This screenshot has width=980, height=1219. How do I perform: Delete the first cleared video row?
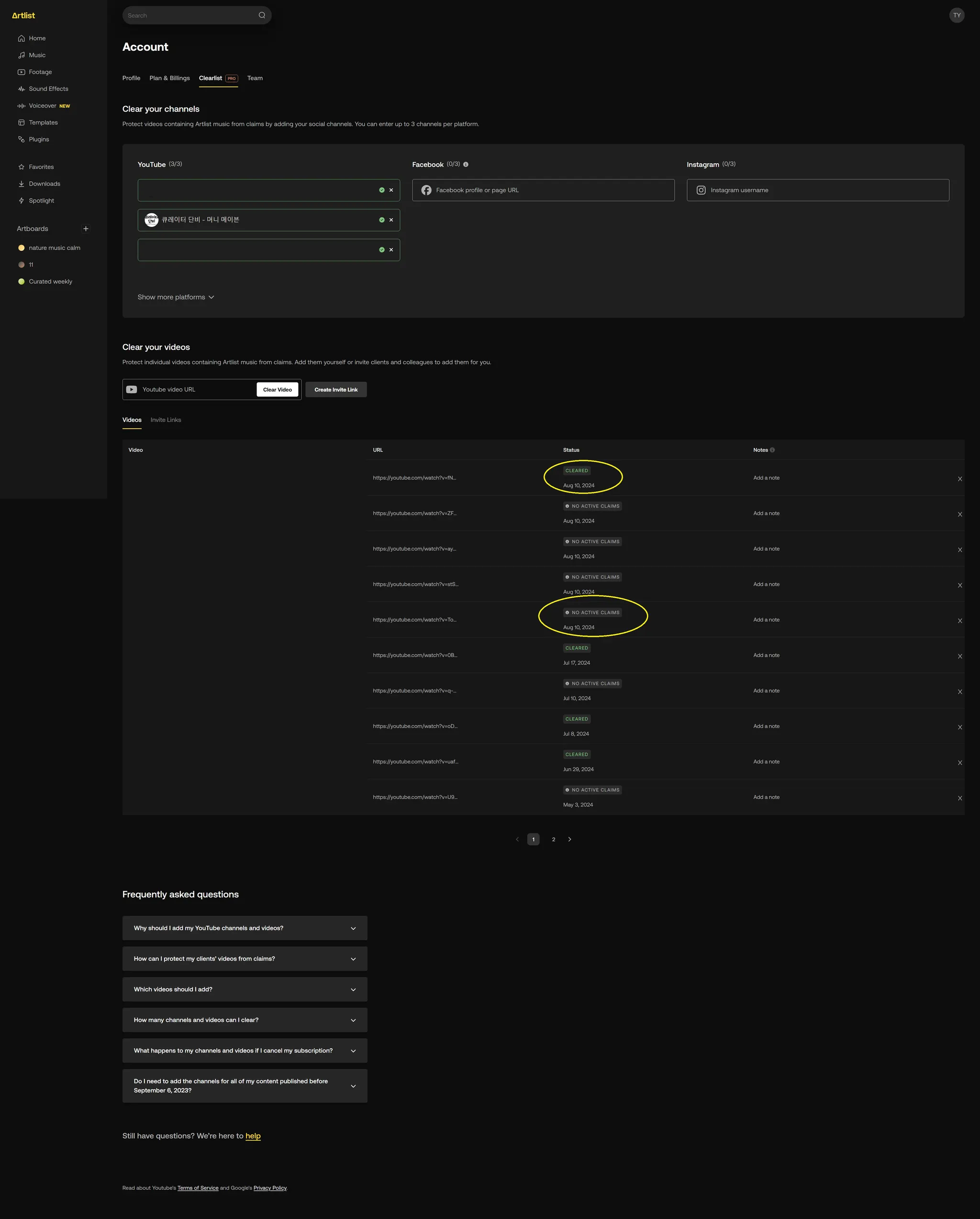click(x=959, y=479)
